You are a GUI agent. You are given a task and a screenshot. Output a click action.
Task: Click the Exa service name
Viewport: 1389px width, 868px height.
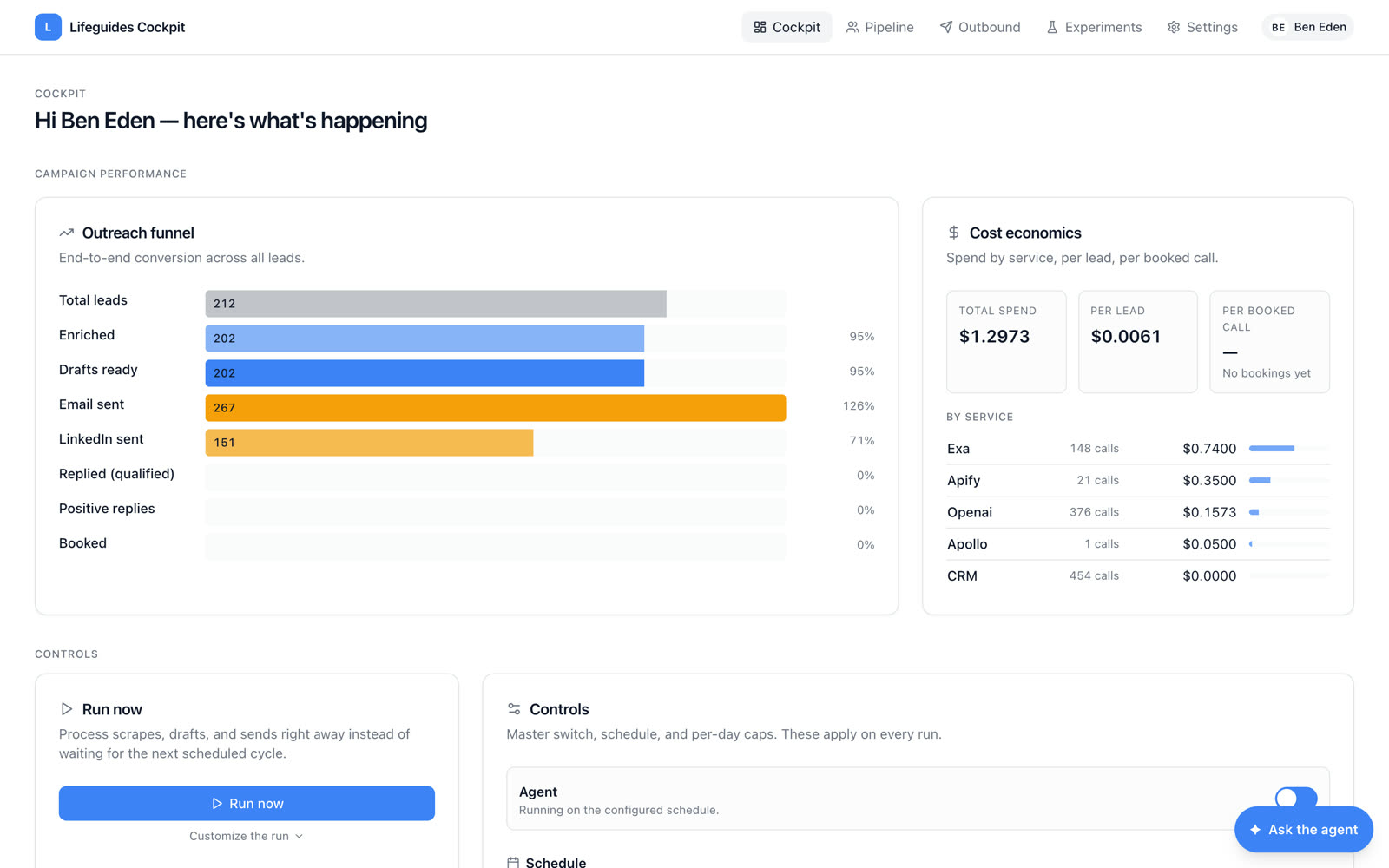coord(958,449)
